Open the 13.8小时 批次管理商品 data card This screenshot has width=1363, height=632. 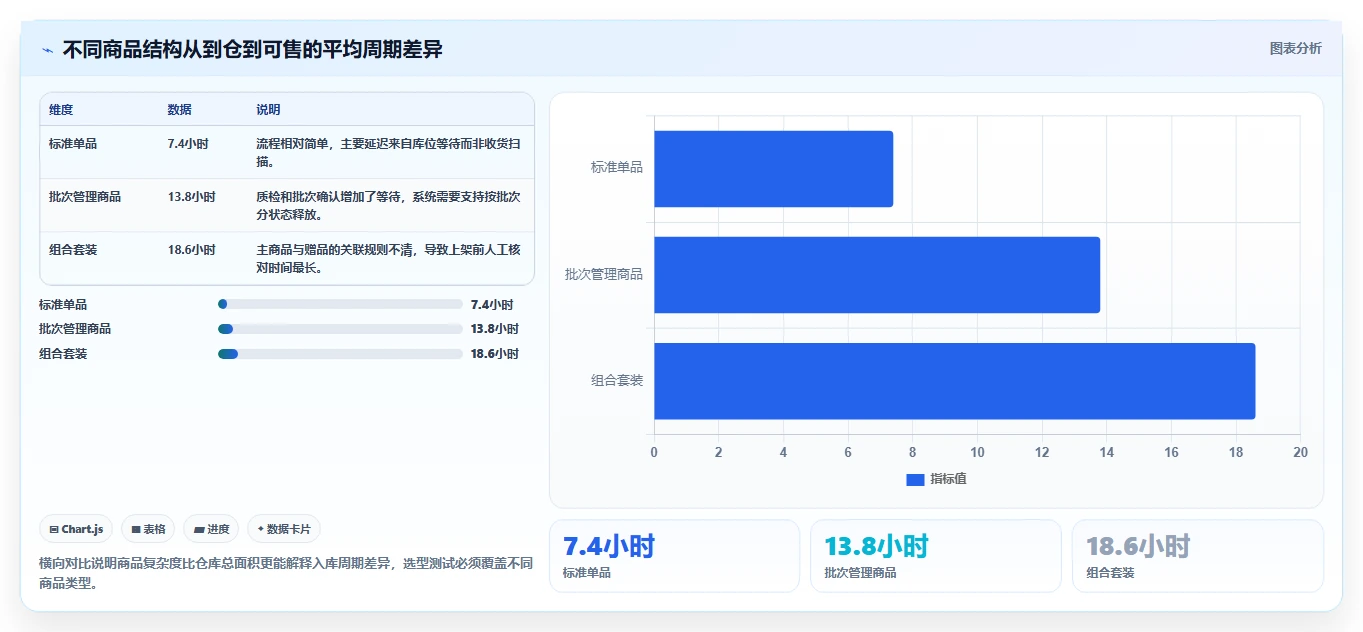(935, 556)
